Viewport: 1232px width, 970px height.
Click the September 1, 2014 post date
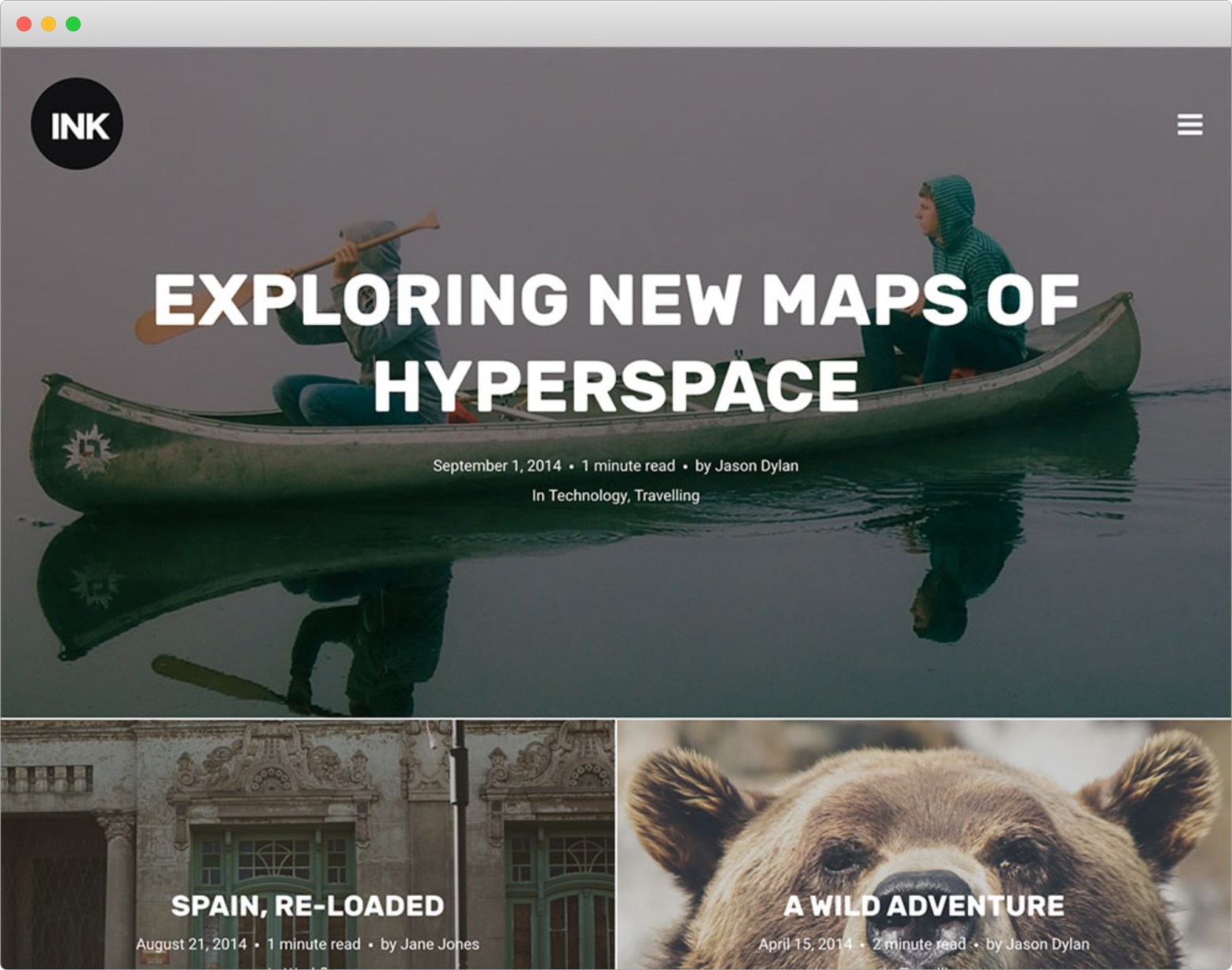pos(497,466)
